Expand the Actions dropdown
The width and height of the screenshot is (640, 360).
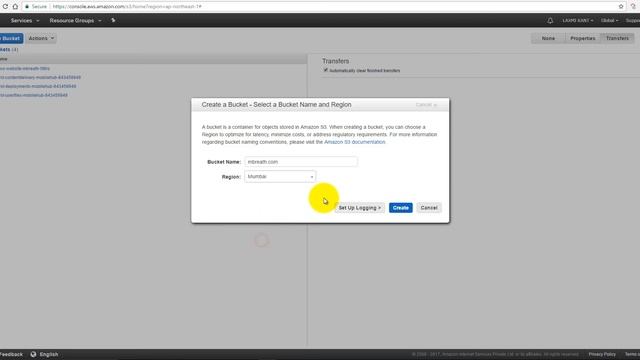click(x=41, y=38)
